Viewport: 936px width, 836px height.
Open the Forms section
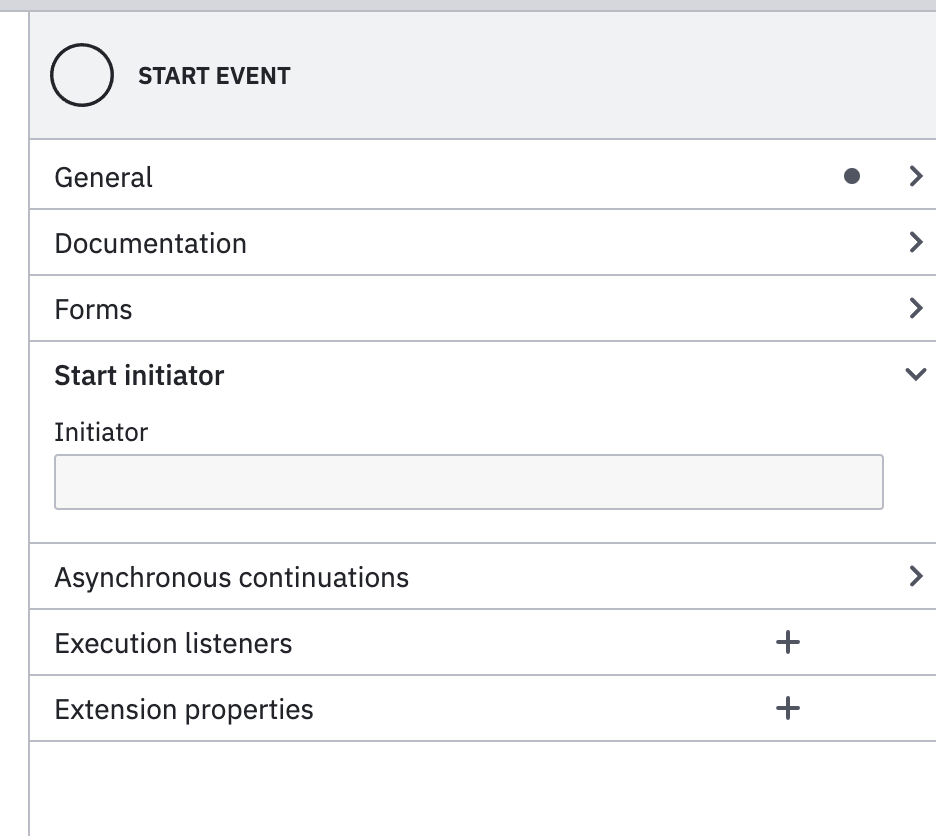[x=93, y=309]
